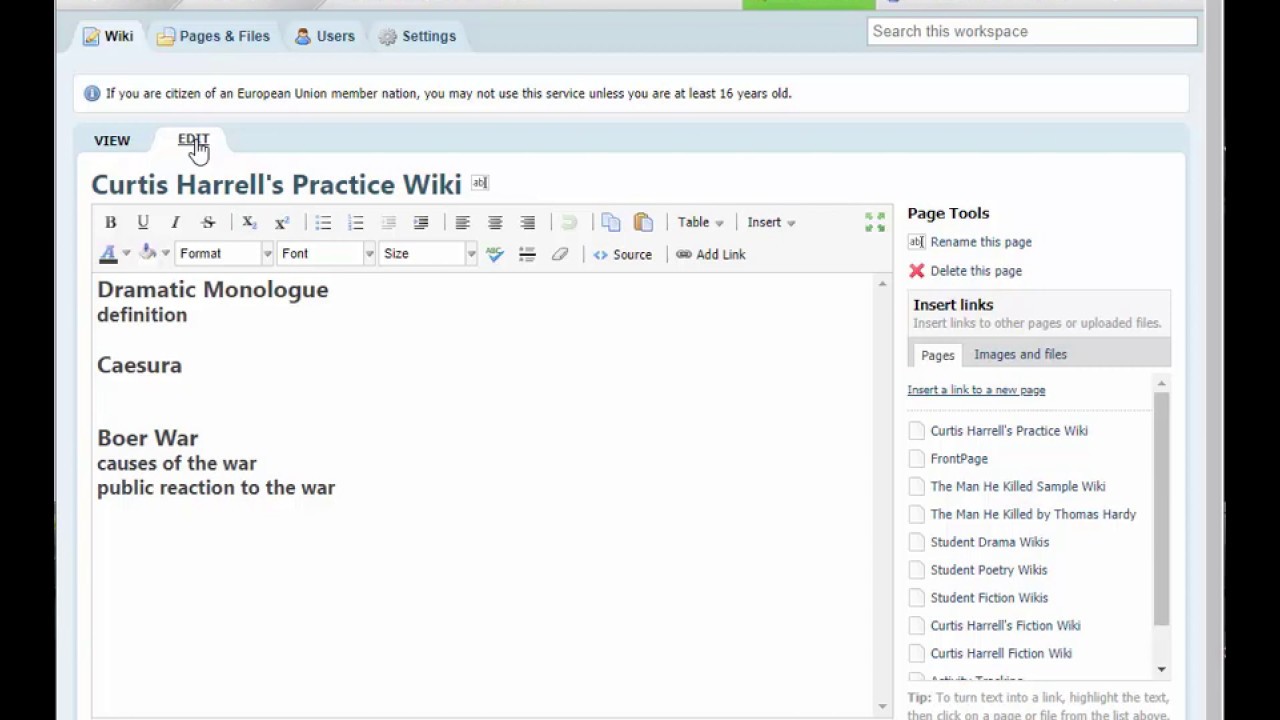
Task: Click the 'Boer War' heading text
Action: pos(148,438)
